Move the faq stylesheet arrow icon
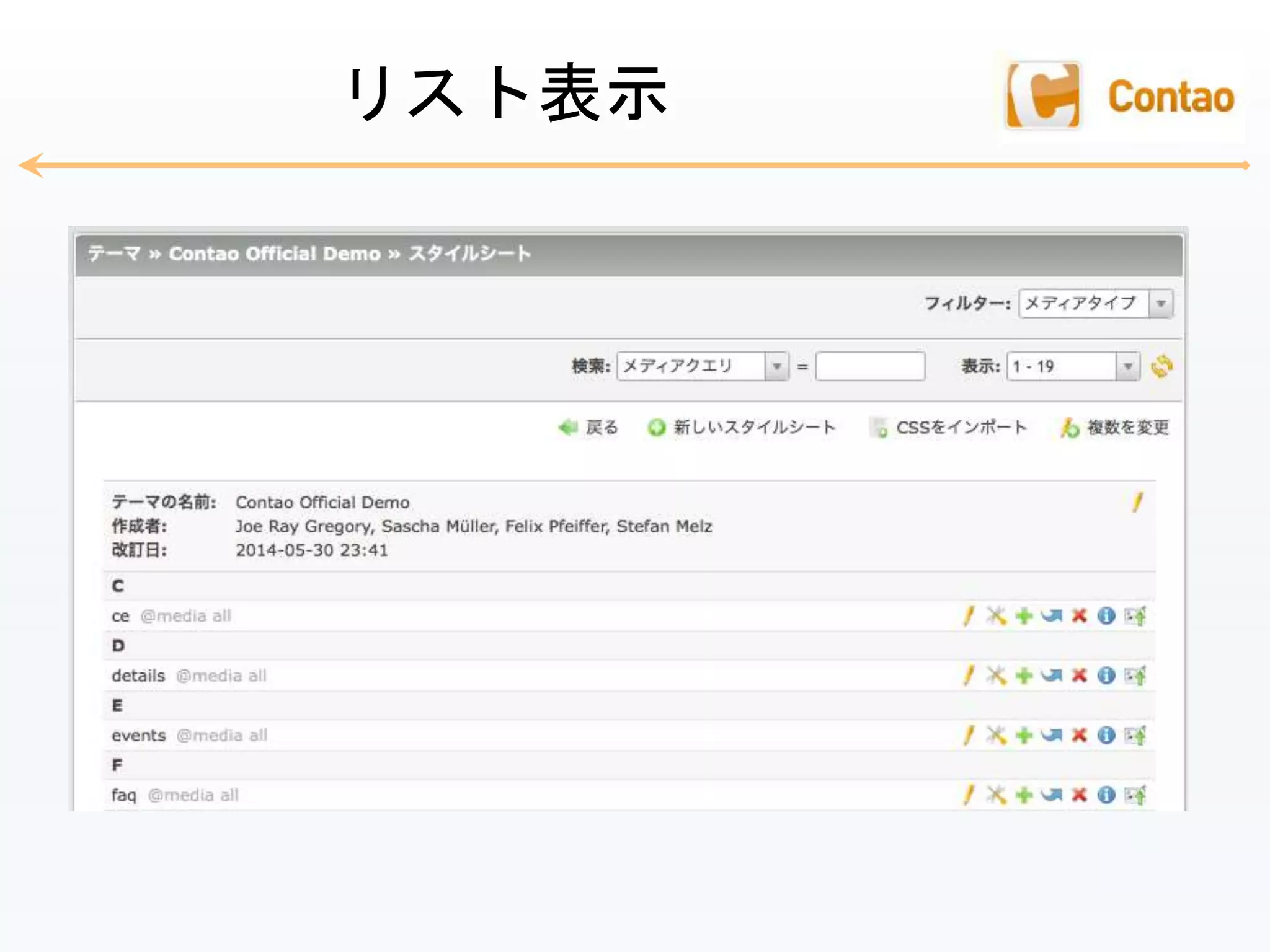The width and height of the screenshot is (1270, 952). 1051,795
